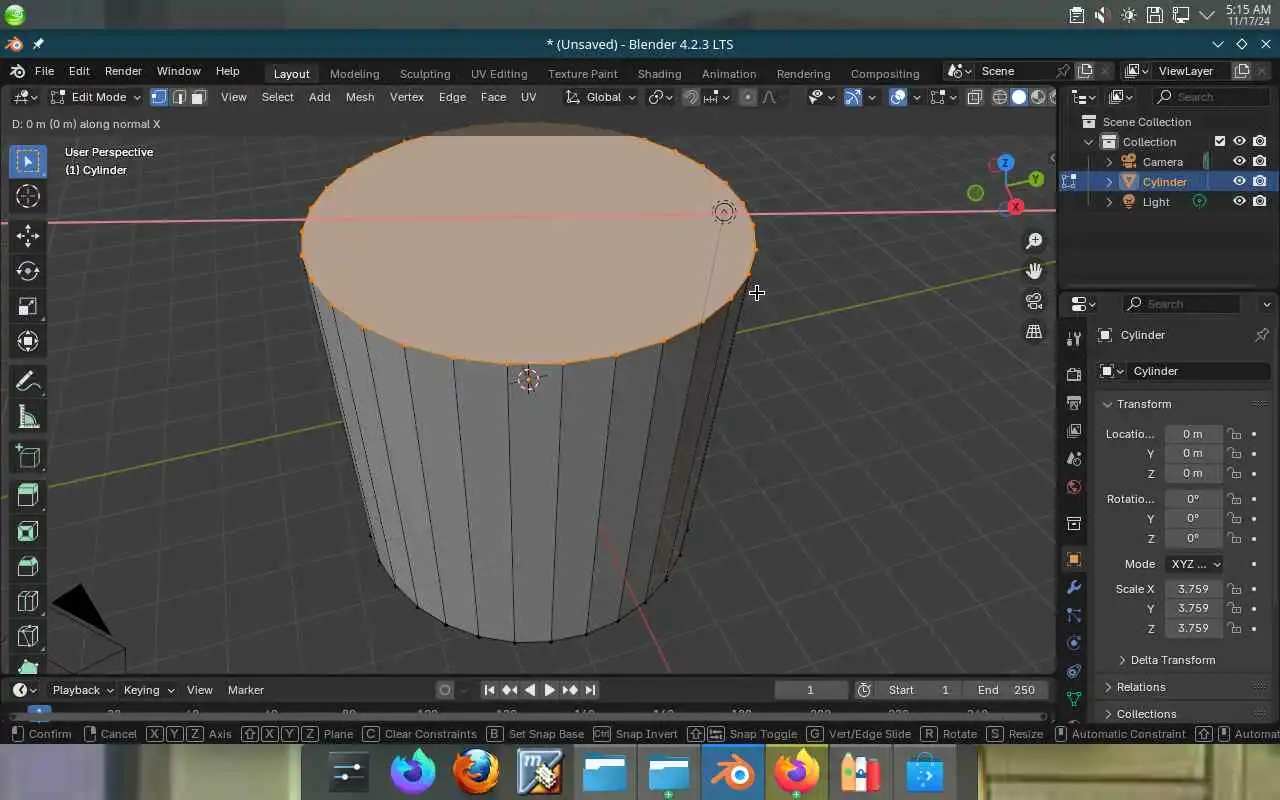
Task: Open the Mesh menu
Action: pyautogui.click(x=360, y=97)
